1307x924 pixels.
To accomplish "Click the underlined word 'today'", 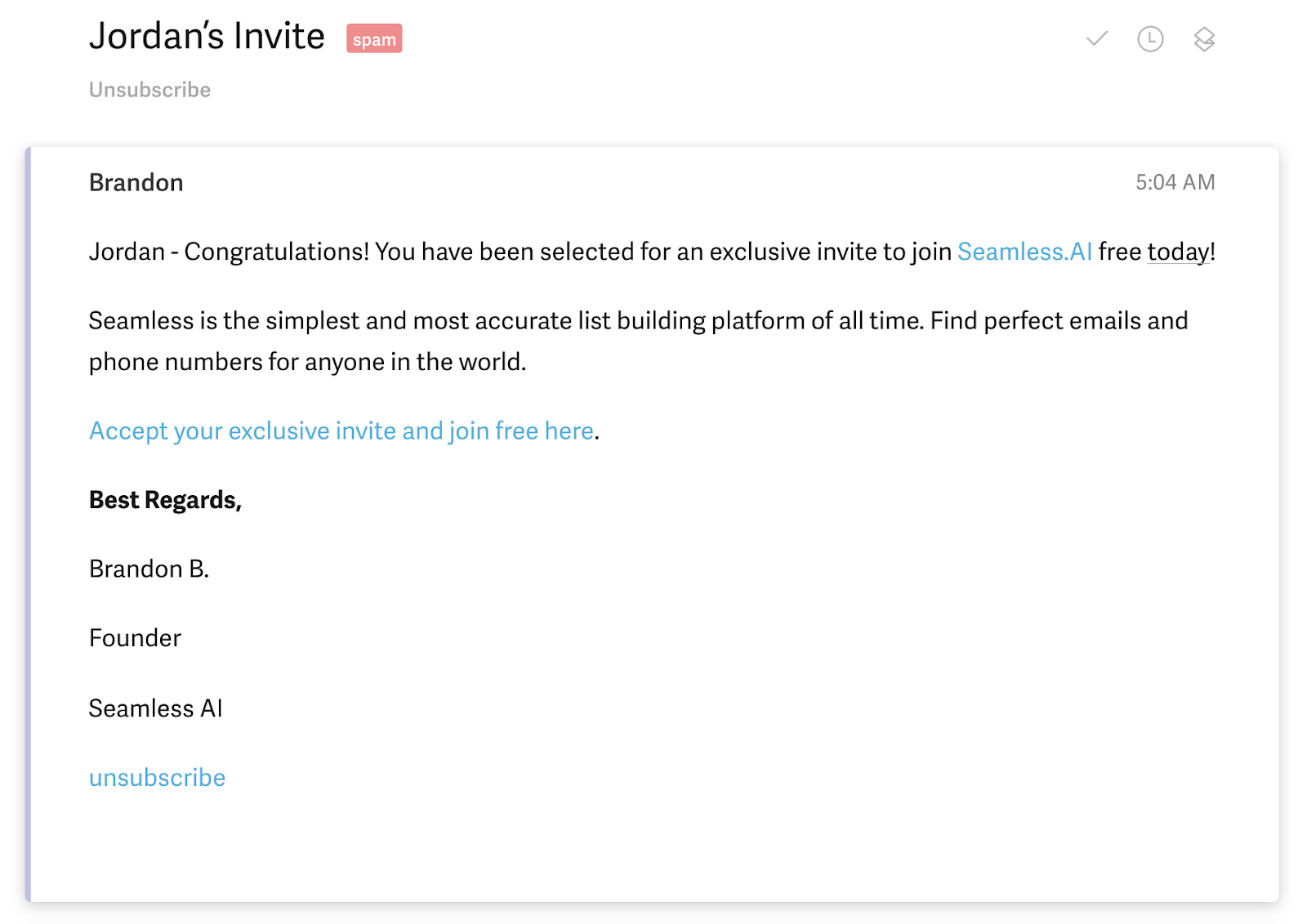I will pyautogui.click(x=1178, y=252).
